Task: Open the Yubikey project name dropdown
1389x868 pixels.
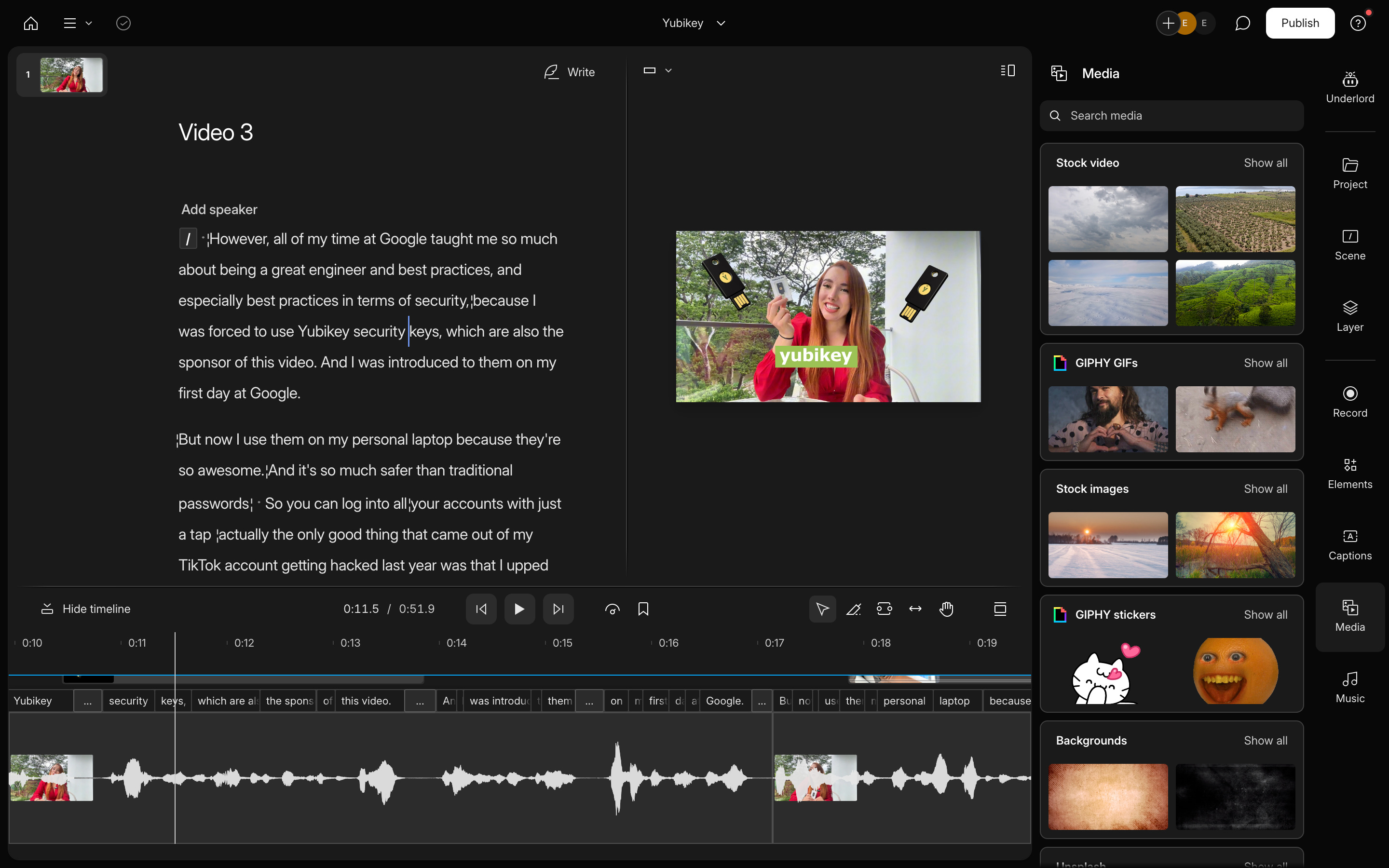Action: pos(694,23)
